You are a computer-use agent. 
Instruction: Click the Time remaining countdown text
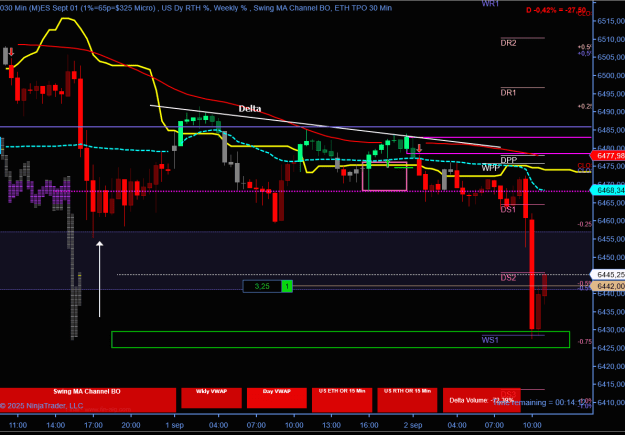(x=540, y=402)
